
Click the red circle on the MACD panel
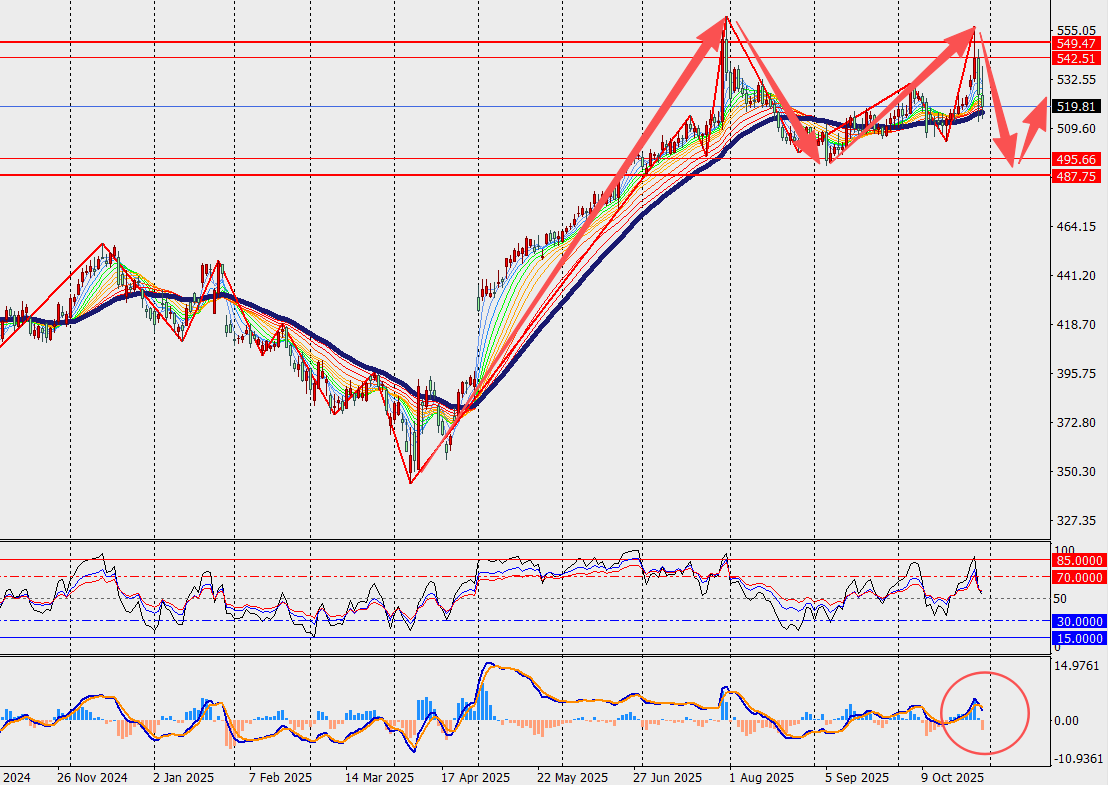coord(985,712)
